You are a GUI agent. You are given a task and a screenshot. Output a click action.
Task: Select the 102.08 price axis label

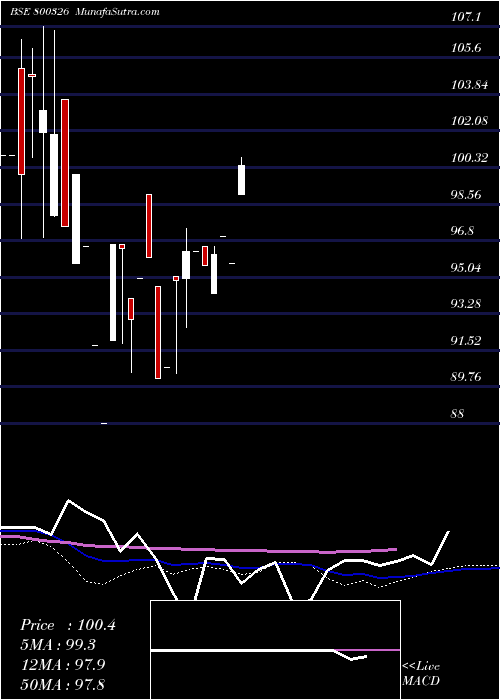pyautogui.click(x=469, y=121)
